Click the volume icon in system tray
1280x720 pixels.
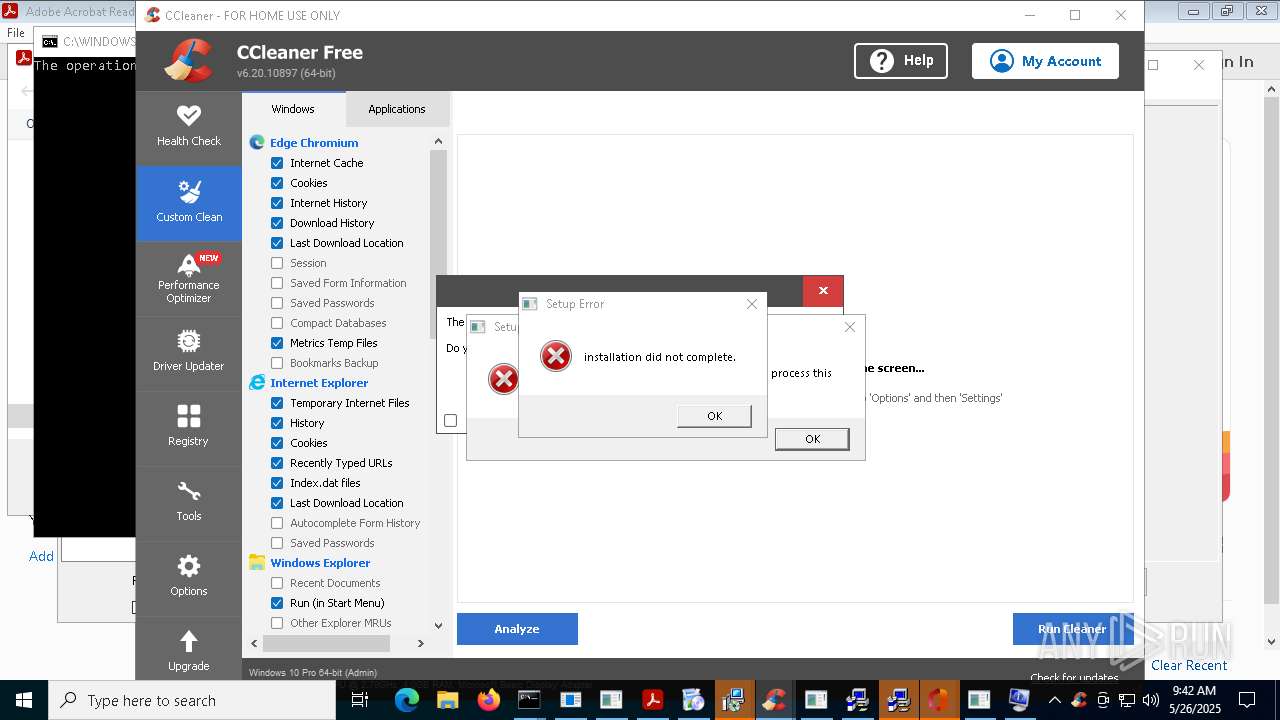click(x=1150, y=700)
